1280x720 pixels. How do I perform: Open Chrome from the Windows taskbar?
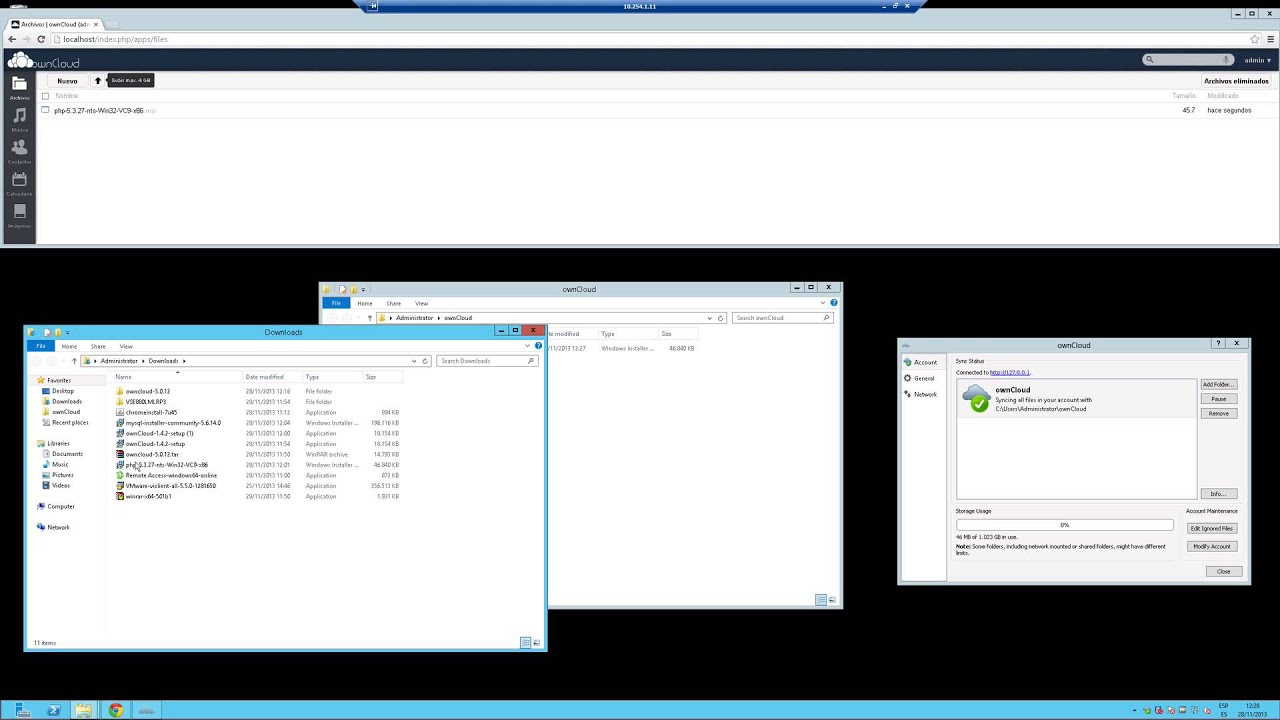tap(116, 711)
